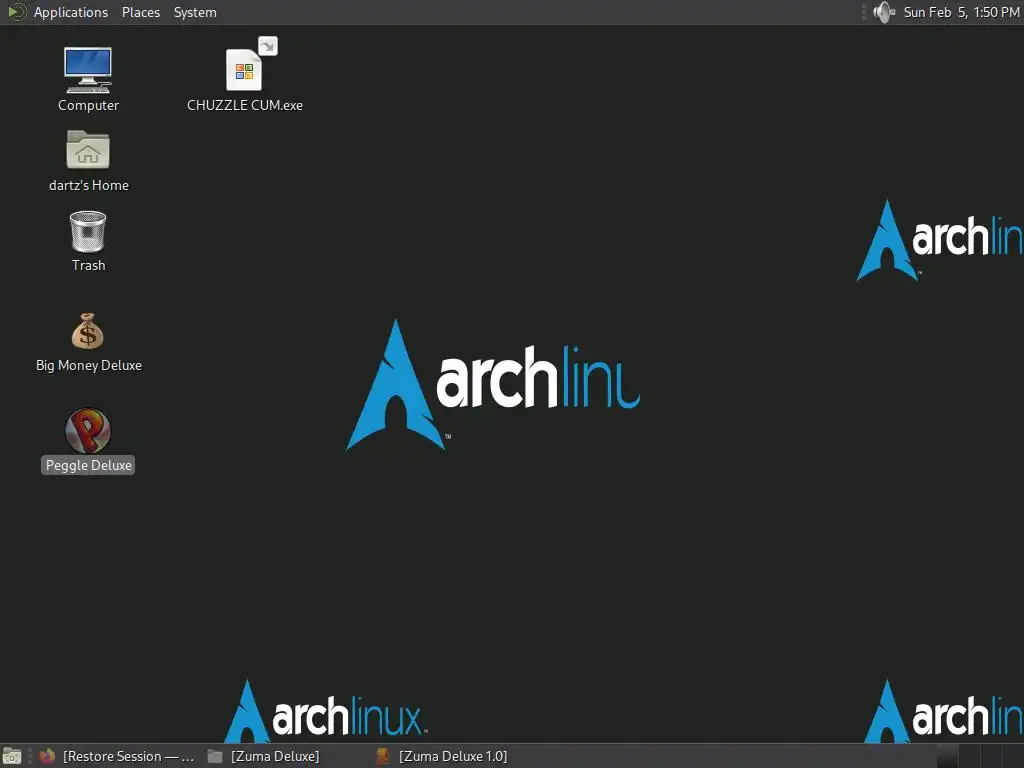Screen dimensions: 1024x768
Task: Switch to Restore Session Firefox window
Action: tap(118, 756)
